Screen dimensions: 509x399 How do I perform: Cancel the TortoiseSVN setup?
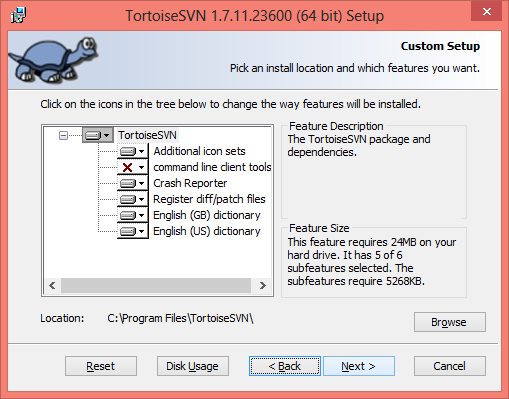click(x=450, y=366)
